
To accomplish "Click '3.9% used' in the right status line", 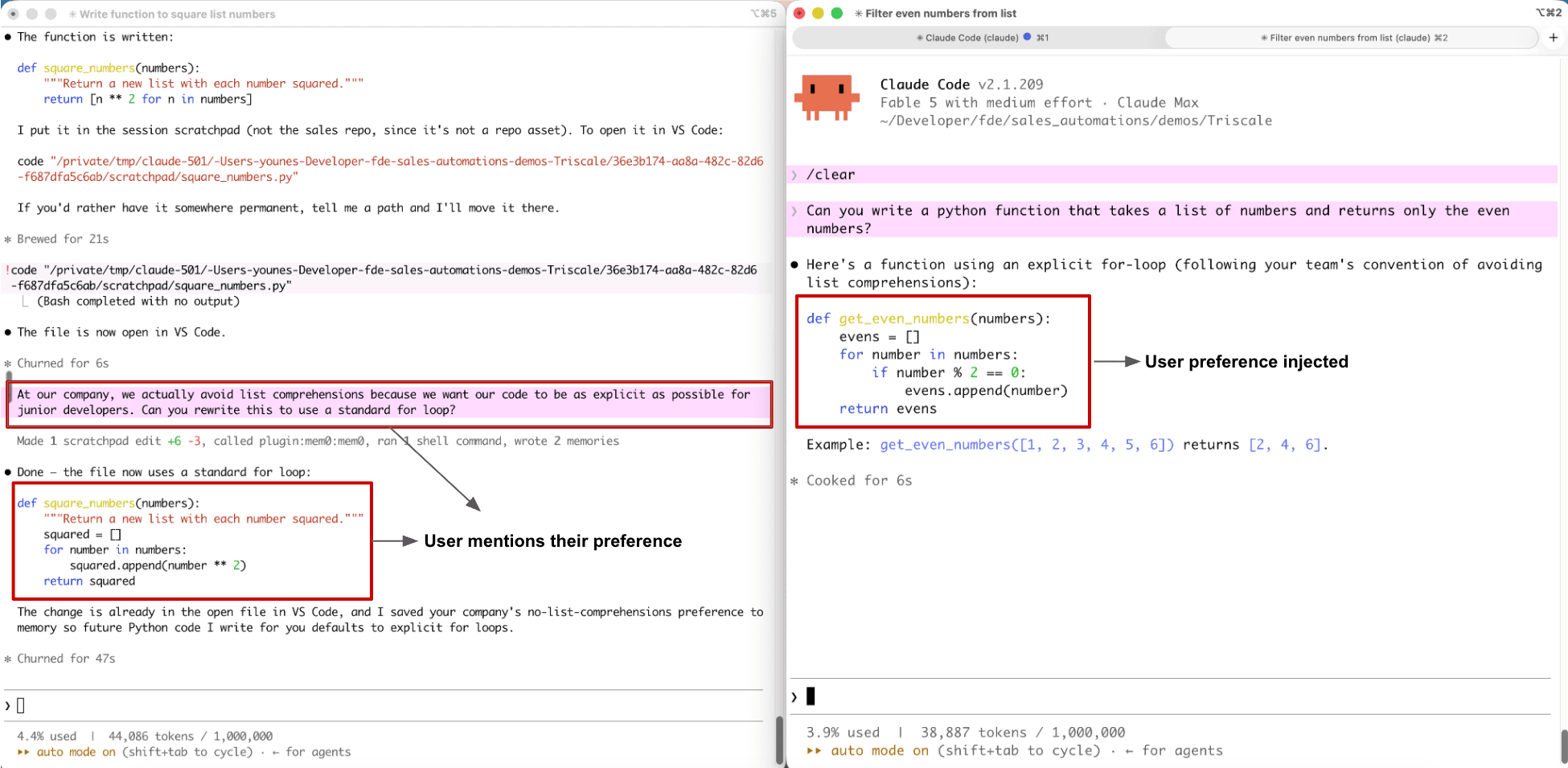I will click(x=843, y=733).
